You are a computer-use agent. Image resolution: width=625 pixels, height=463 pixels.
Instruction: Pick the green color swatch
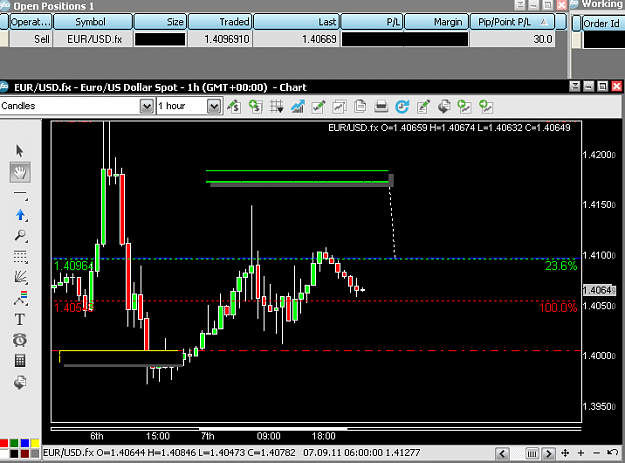pos(14,443)
